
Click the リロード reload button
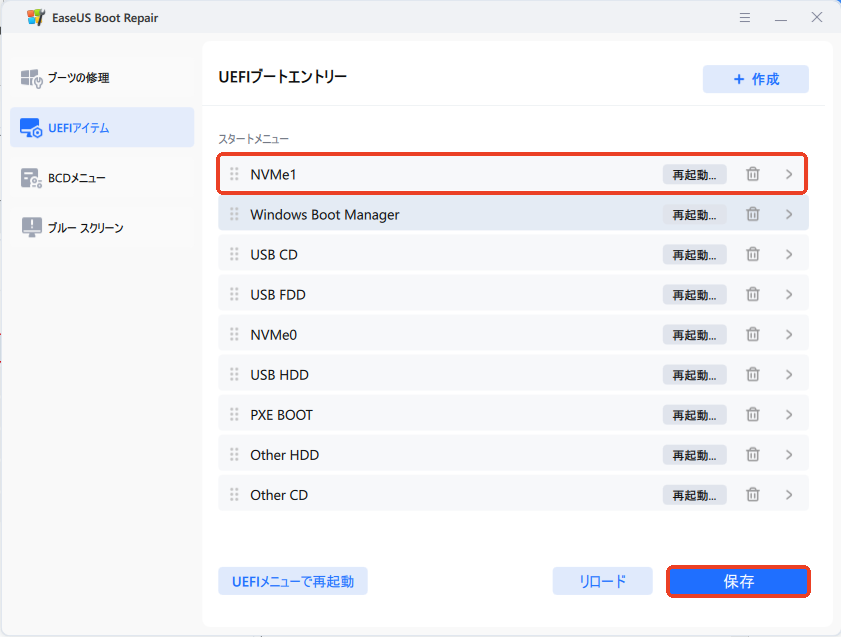602,581
